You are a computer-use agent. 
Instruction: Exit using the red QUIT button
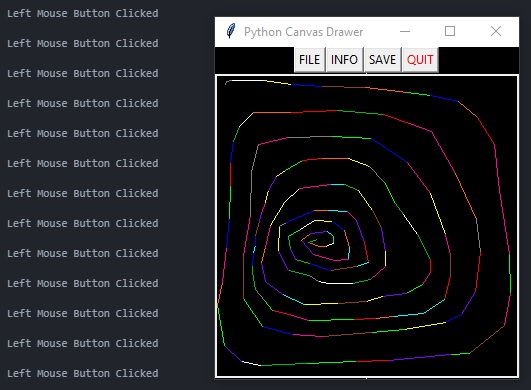click(x=420, y=60)
